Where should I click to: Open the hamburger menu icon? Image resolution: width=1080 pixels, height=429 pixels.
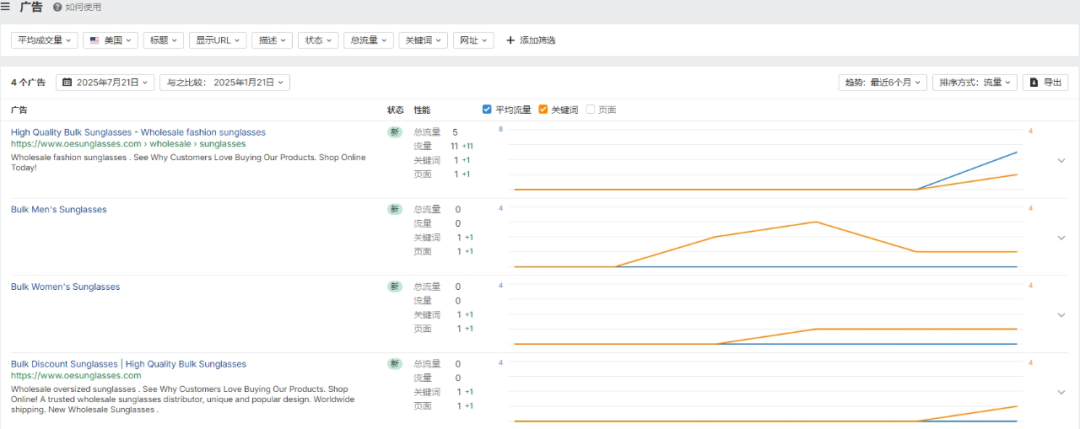[8, 7]
